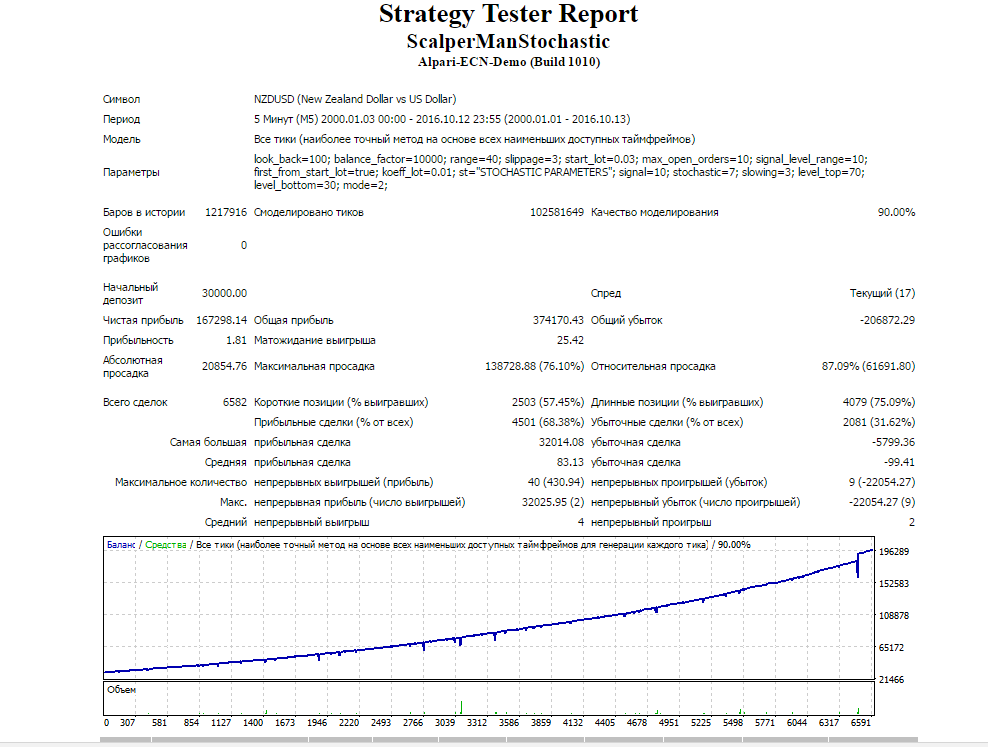Select long positions value 4079 (75.09%)
This screenshot has width=988, height=747.
[879, 402]
